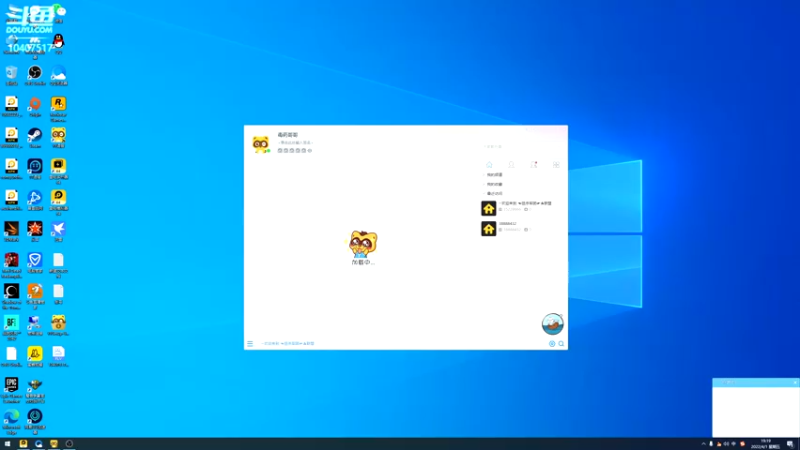Click the YY user avatar
Image resolution: width=800 pixels, height=450 pixels.
(x=261, y=144)
